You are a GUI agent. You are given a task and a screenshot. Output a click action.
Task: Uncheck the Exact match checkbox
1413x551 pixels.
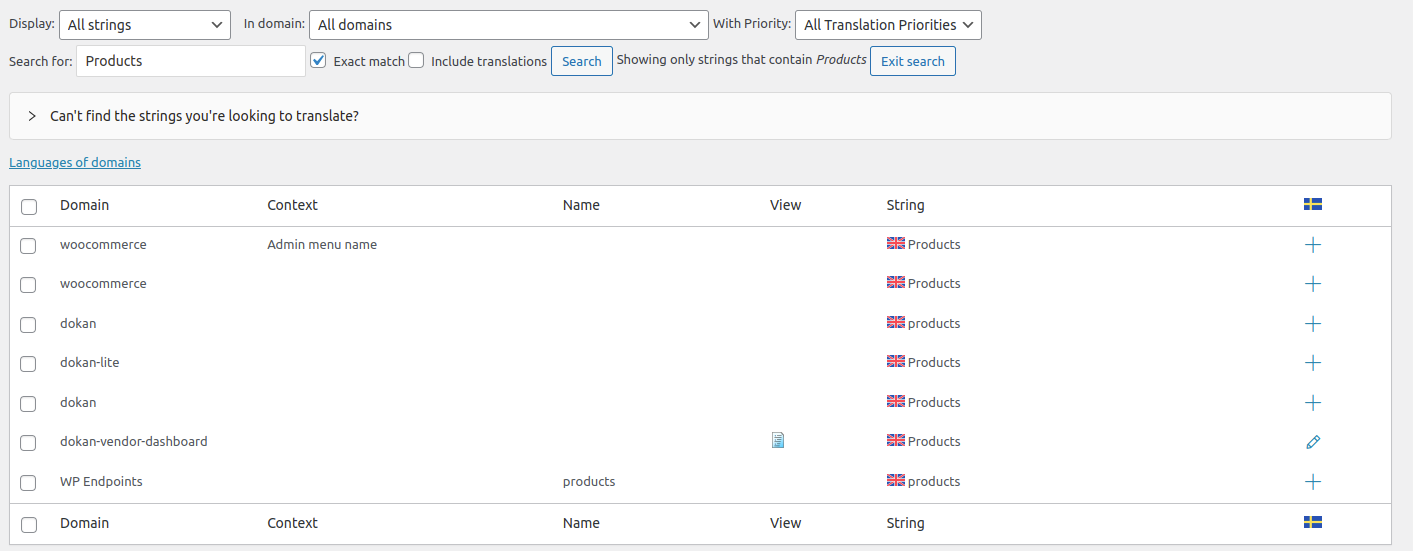coord(319,61)
